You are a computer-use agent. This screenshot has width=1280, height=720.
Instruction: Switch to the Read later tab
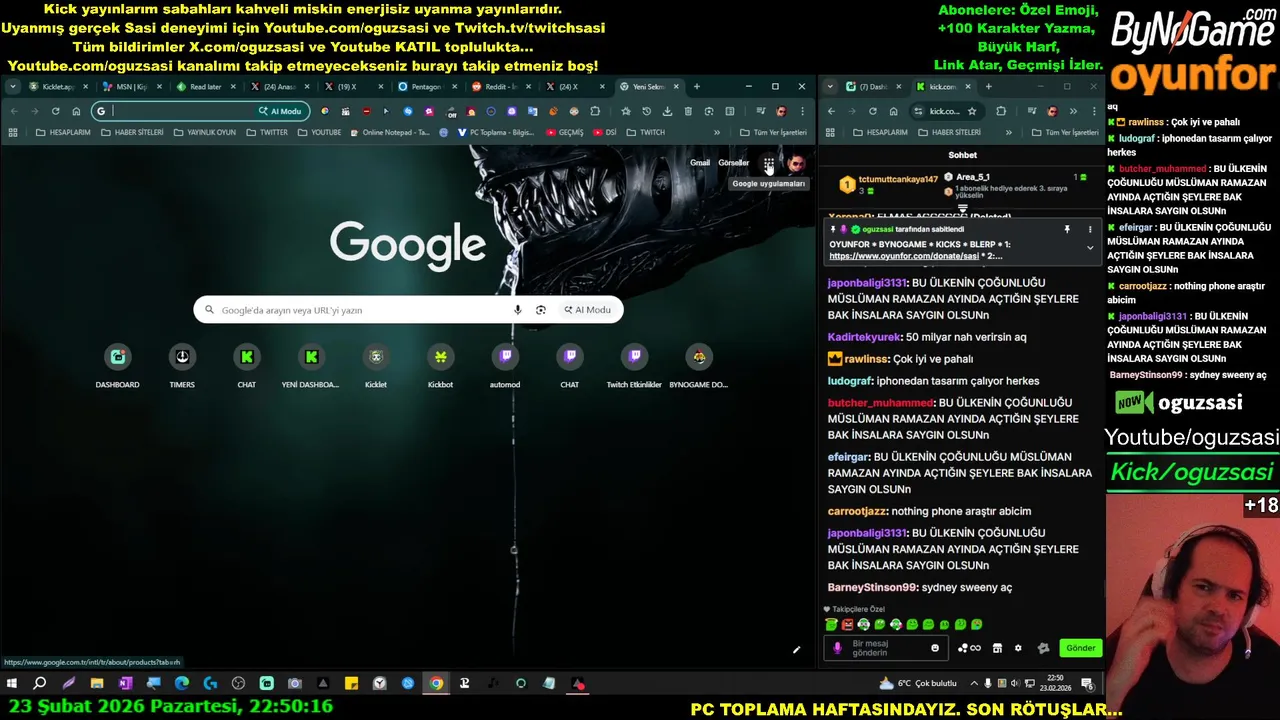[x=206, y=87]
